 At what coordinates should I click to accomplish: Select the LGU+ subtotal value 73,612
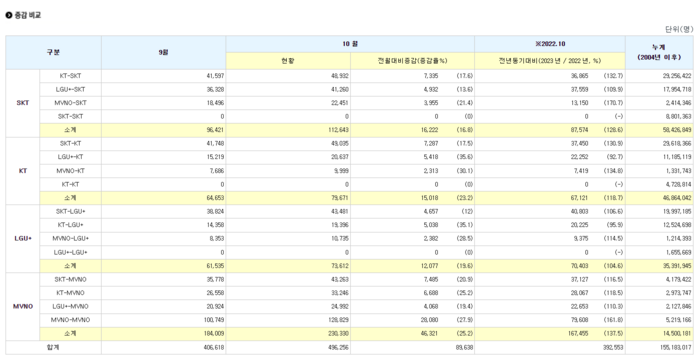[340, 266]
